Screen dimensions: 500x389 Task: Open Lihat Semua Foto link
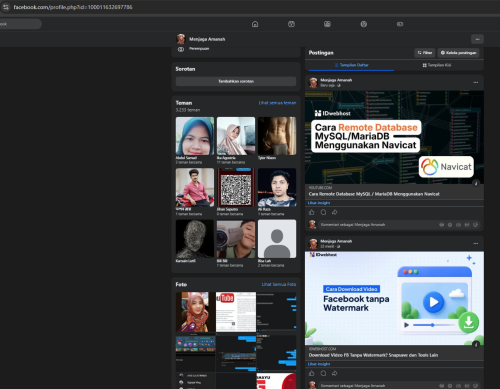279,284
